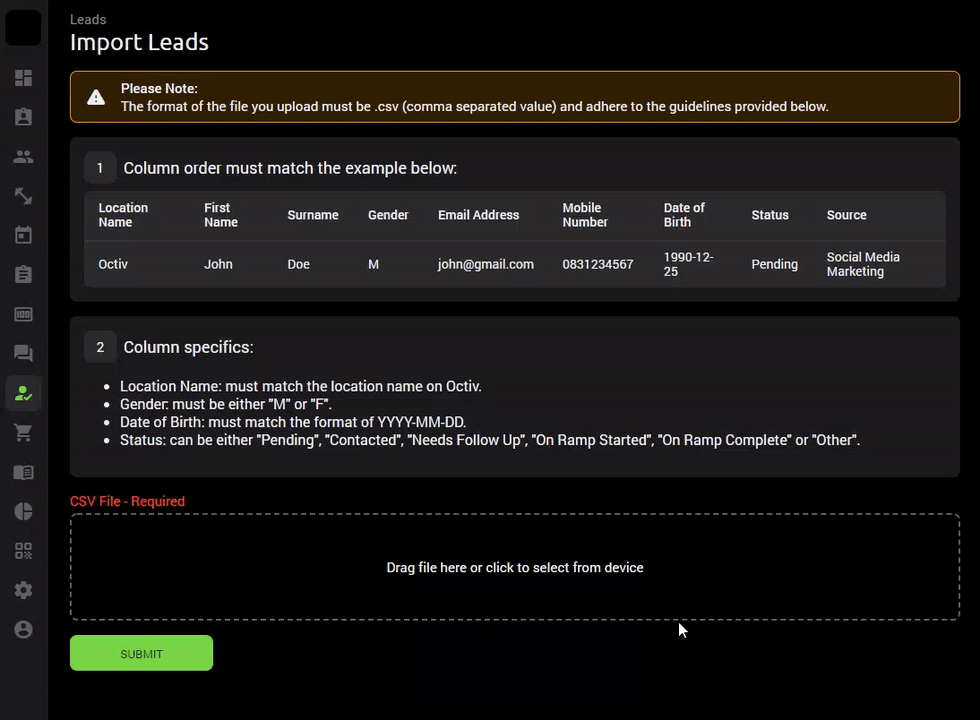980x720 pixels.
Task: Click the Column specifics heading
Action: pos(188,348)
